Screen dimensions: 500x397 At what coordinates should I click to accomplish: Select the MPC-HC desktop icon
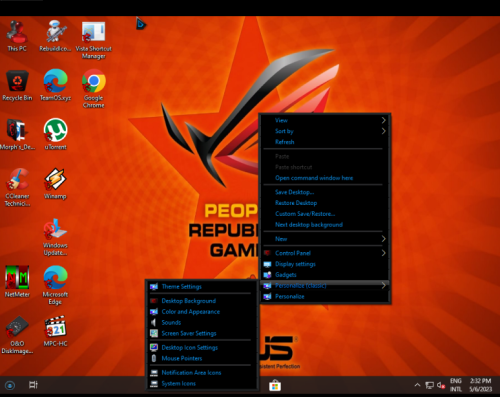tap(55, 331)
